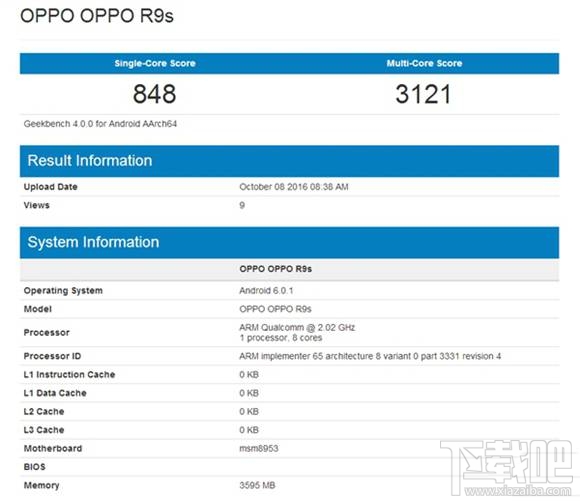580x501 pixels.
Task: Select the 'Android 6.0.1' value
Action: (266, 291)
